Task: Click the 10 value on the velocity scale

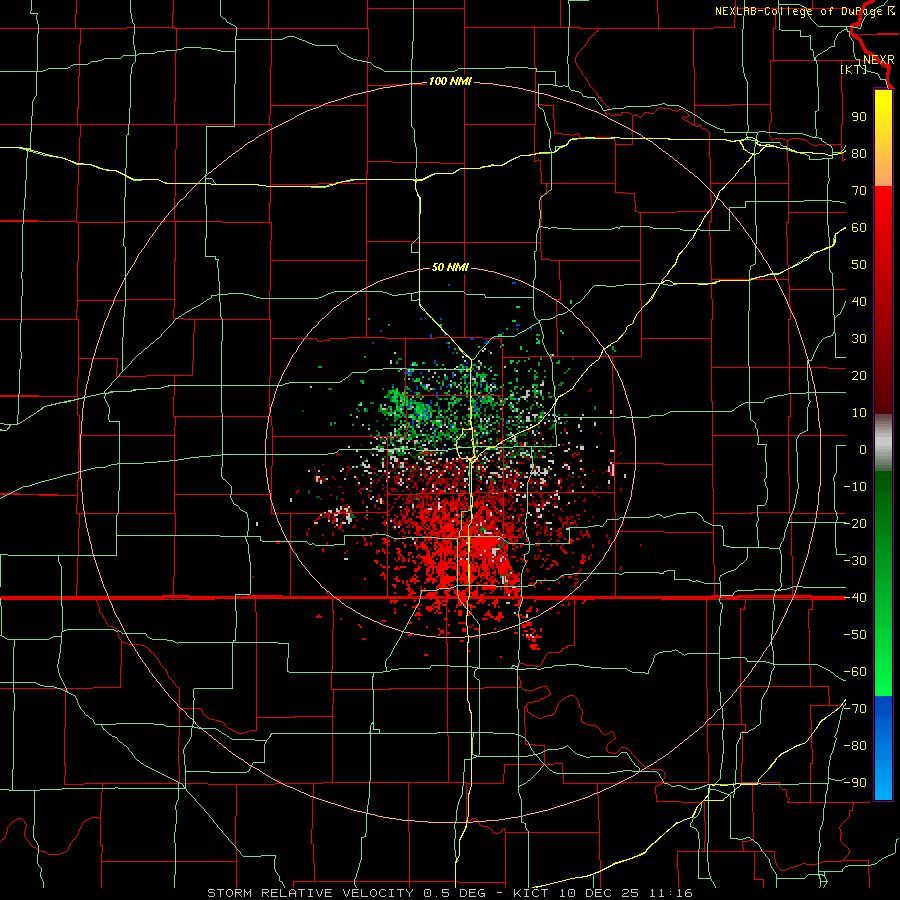Action: [859, 413]
